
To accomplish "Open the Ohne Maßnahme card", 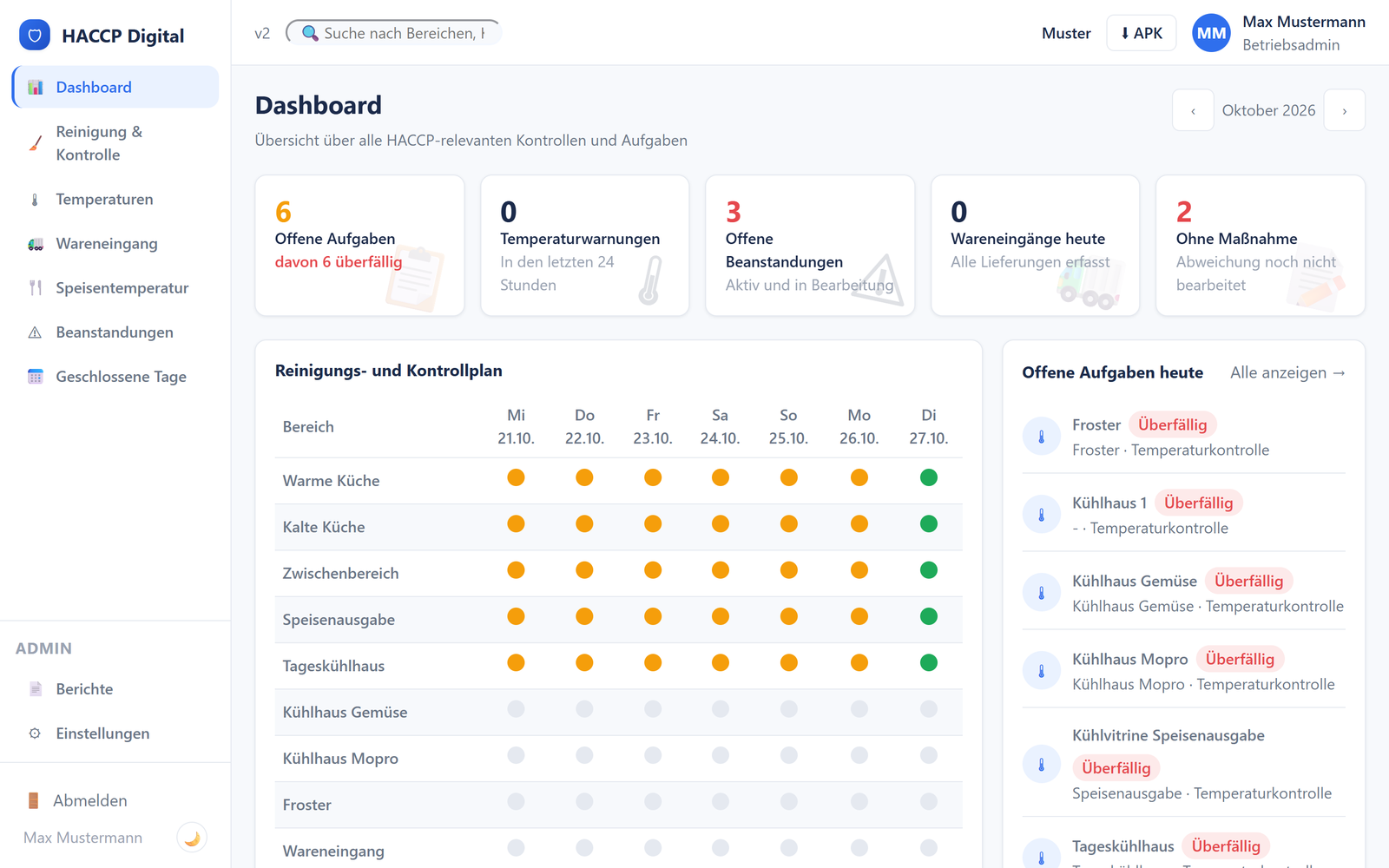I will pos(1261,246).
